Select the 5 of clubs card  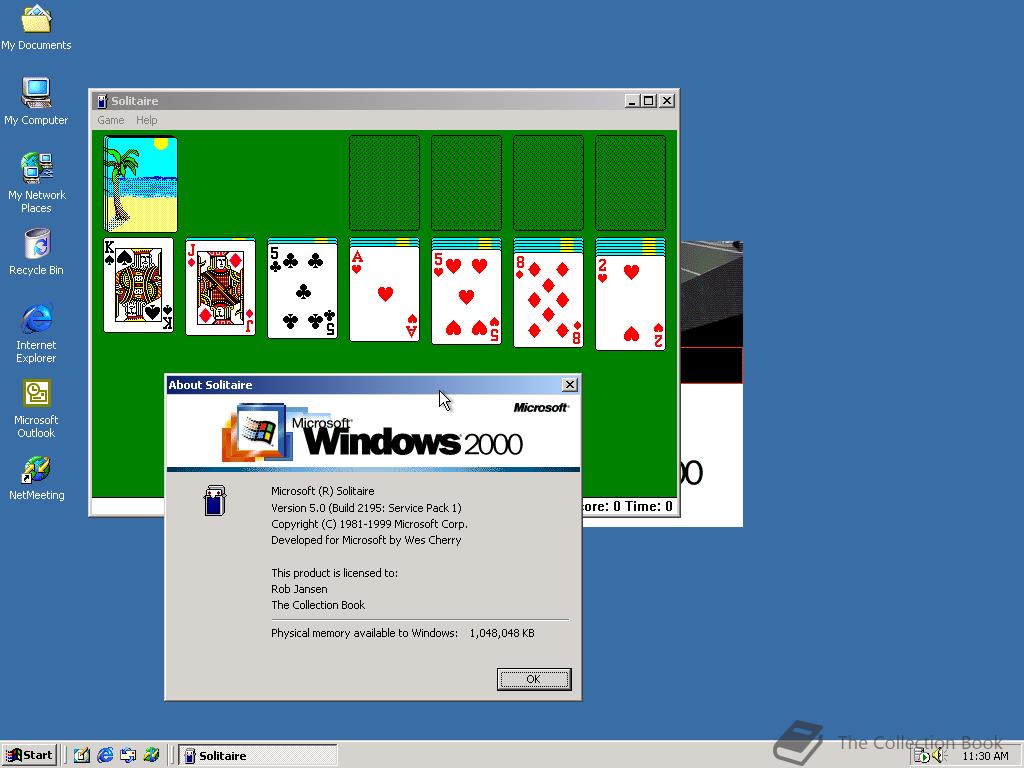(x=302, y=291)
